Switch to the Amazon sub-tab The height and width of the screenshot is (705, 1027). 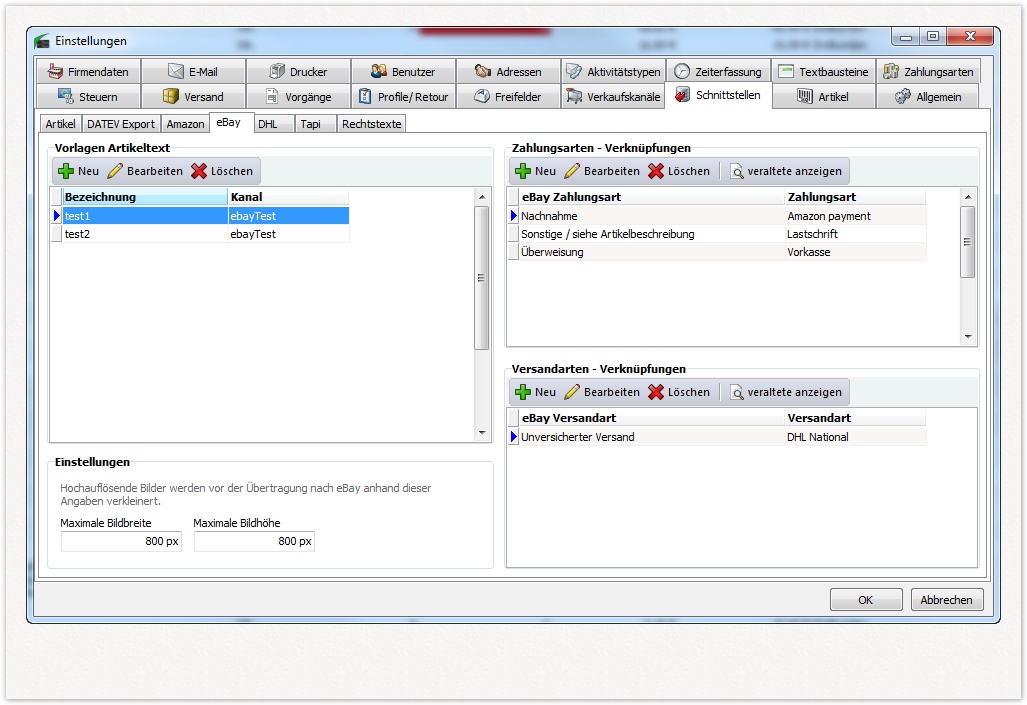(185, 124)
